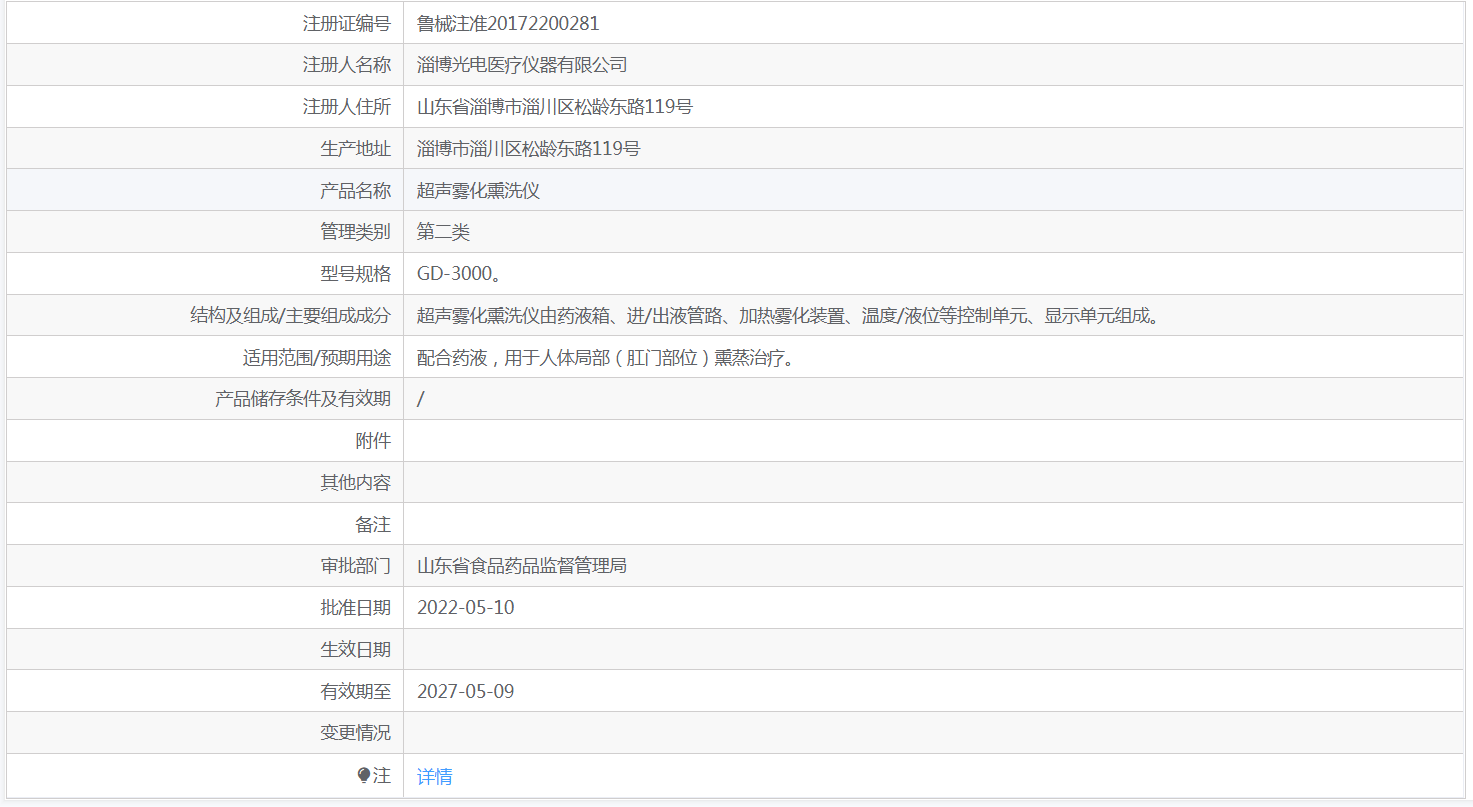The image size is (1473, 807).
Task: Click the lightbulb icon beside 注
Action: (x=364, y=775)
